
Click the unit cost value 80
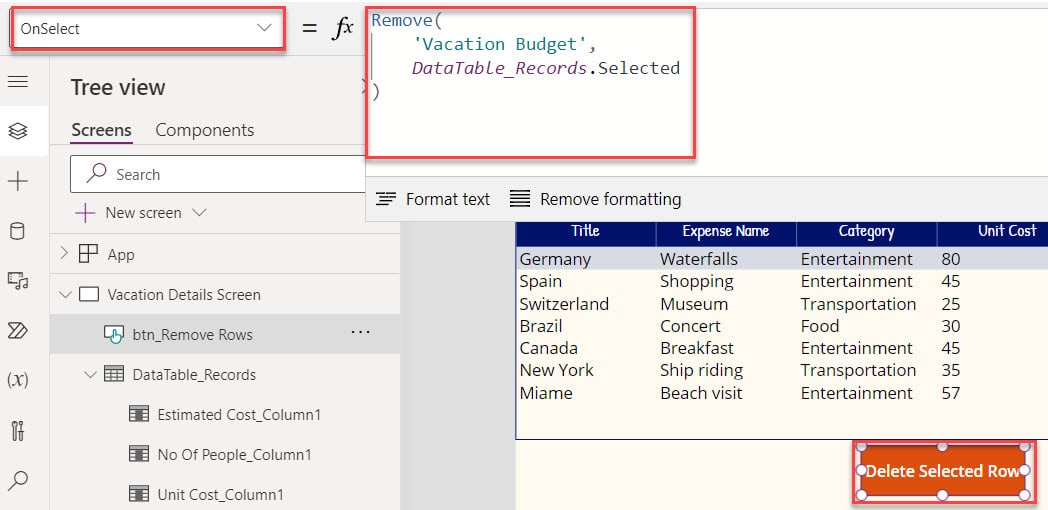(950, 259)
